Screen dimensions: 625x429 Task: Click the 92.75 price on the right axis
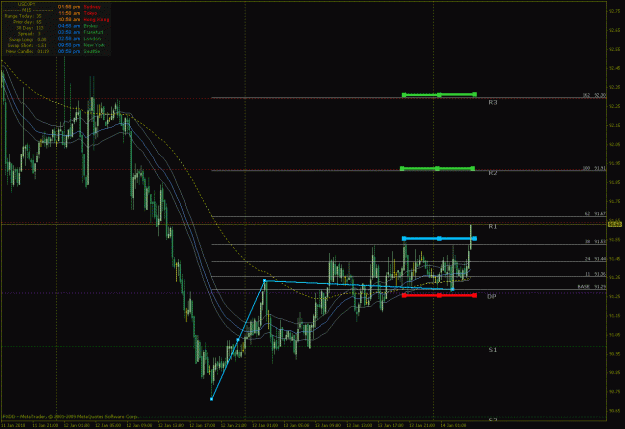tap(614, 11)
